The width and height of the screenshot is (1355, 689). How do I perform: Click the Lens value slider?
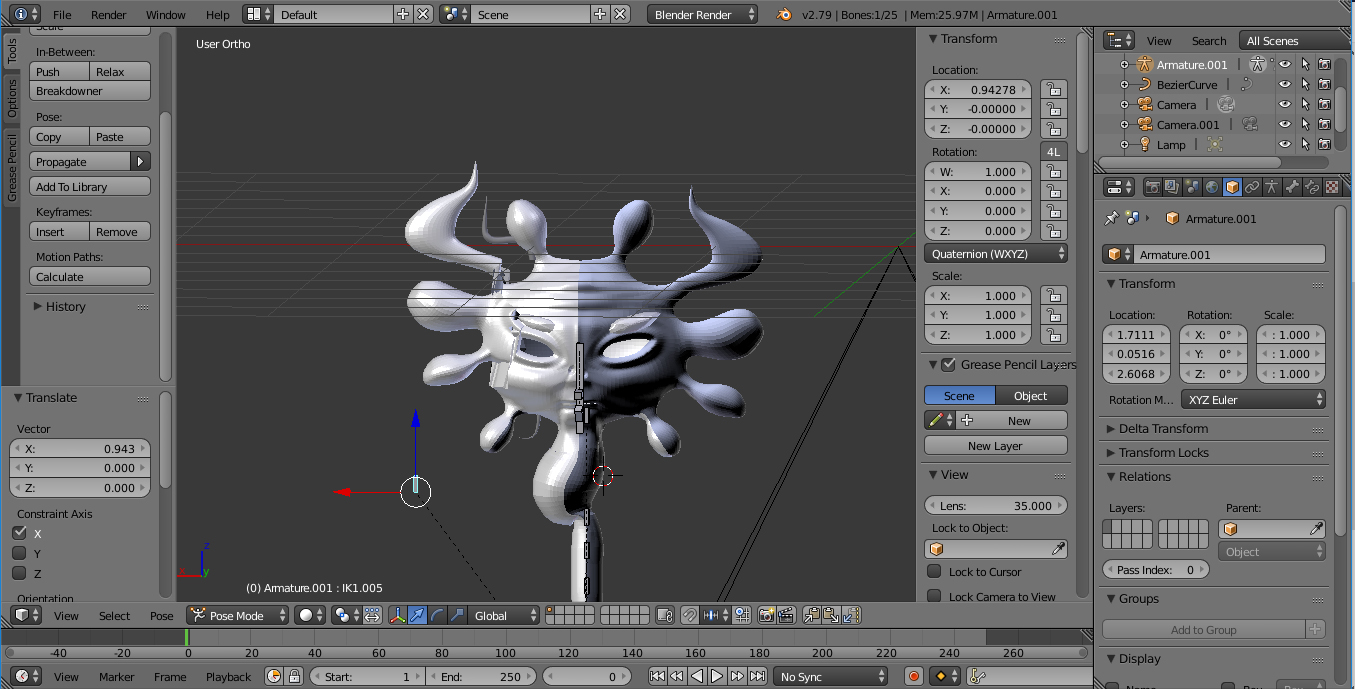[995, 506]
